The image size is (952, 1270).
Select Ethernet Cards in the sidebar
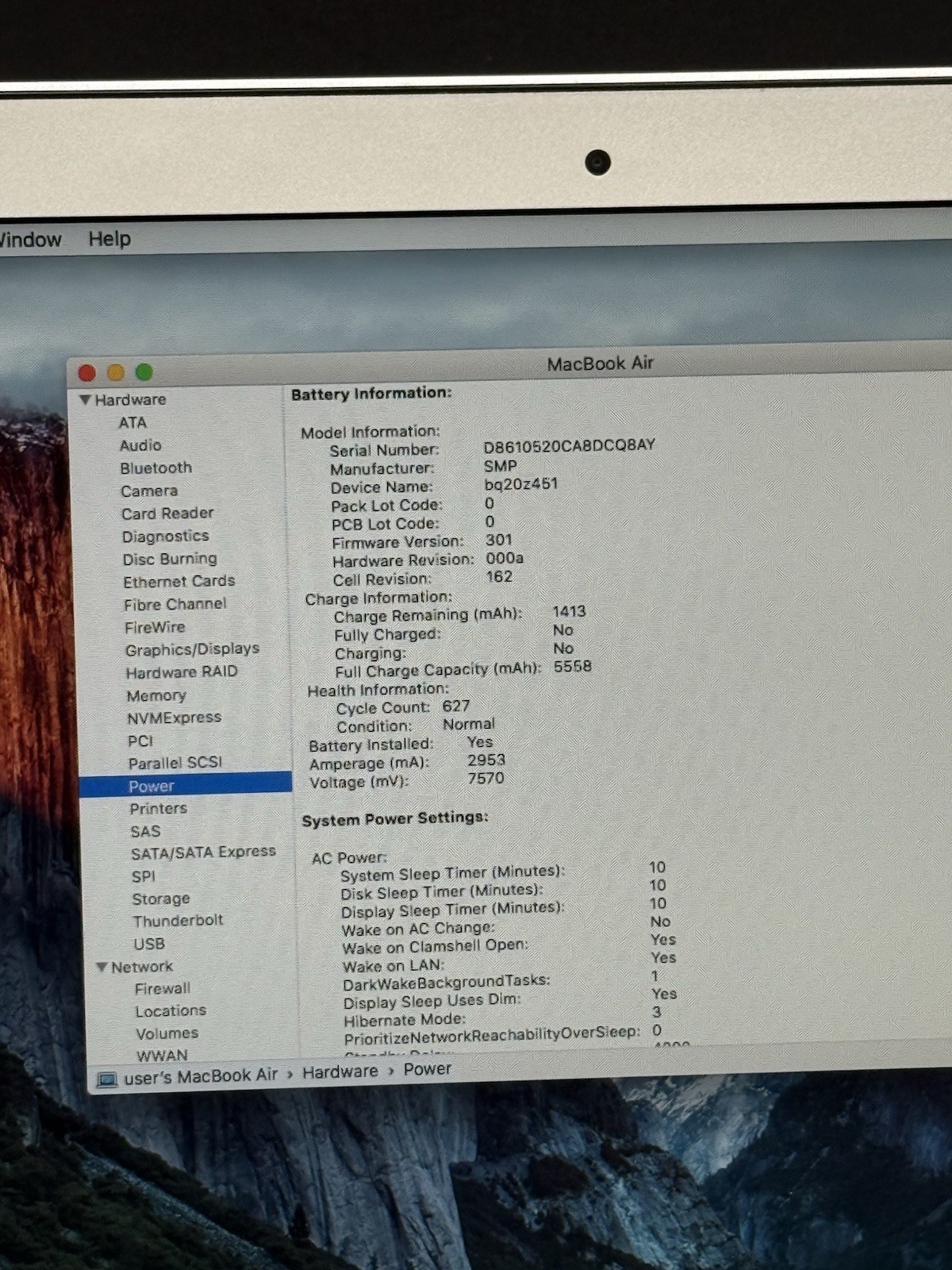[x=178, y=582]
